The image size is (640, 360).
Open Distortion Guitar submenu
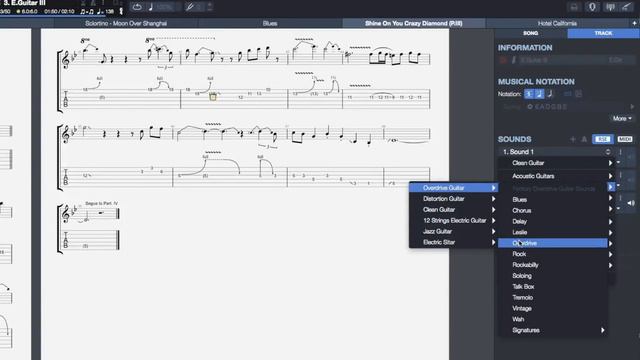click(453, 199)
